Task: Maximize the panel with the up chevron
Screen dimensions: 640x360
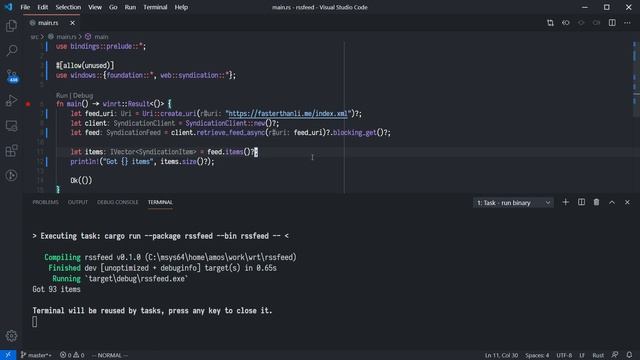Action: (x=612, y=202)
